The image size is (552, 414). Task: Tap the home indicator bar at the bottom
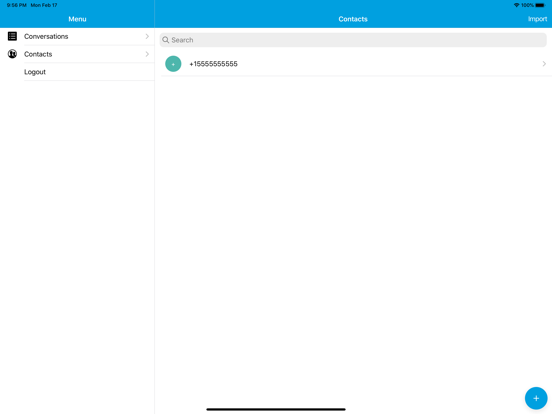pos(276,409)
